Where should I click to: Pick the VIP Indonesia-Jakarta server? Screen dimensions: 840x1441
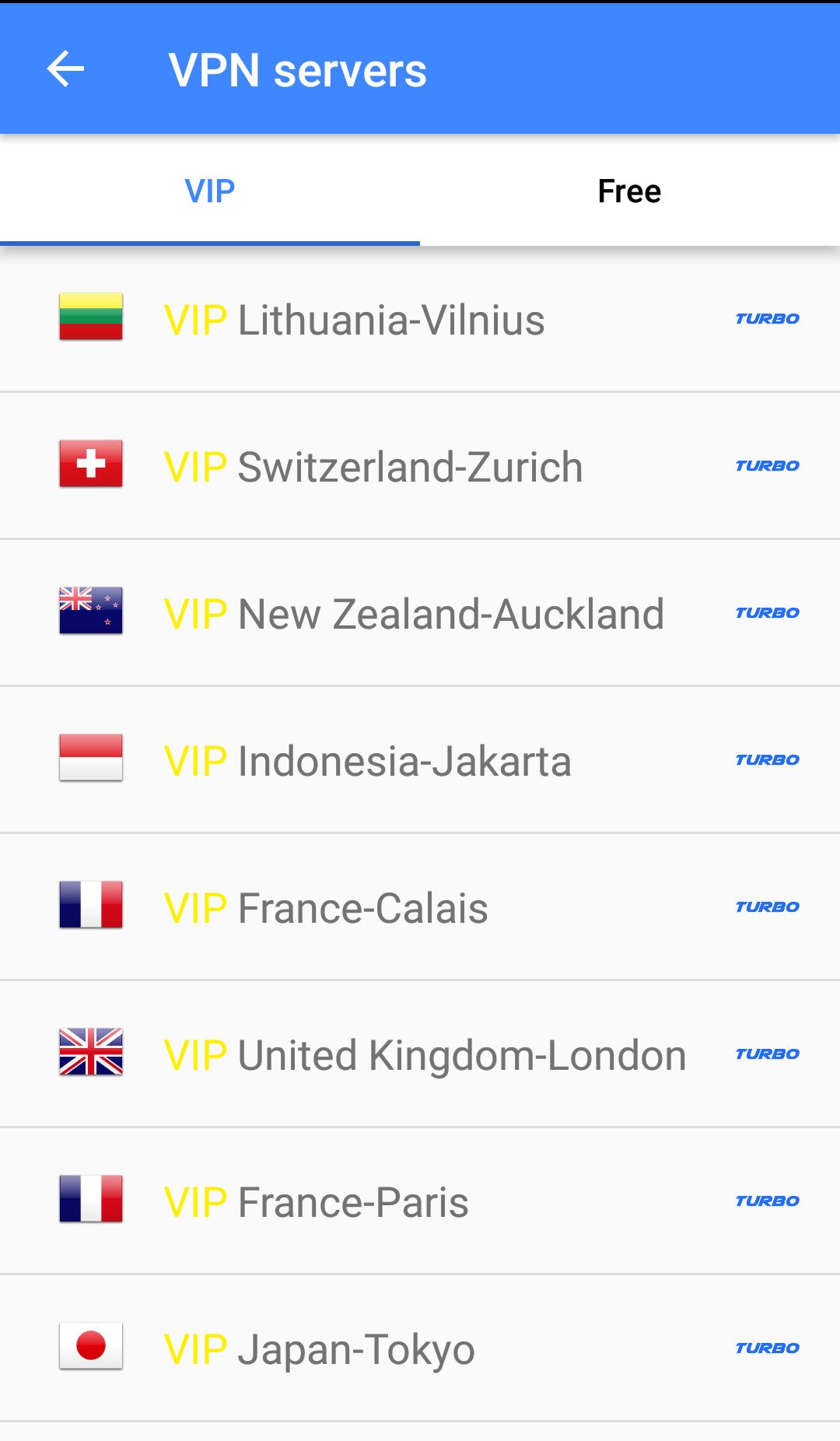pos(367,761)
